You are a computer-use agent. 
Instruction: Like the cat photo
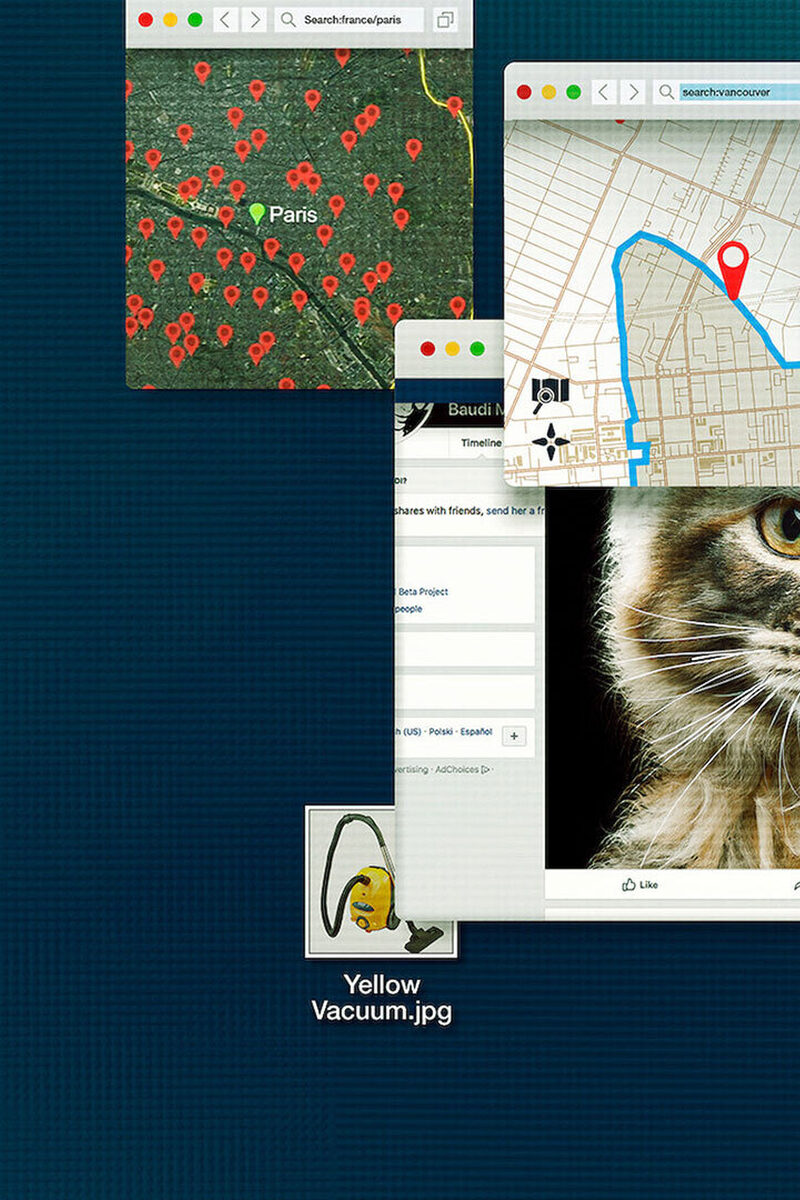[x=640, y=885]
